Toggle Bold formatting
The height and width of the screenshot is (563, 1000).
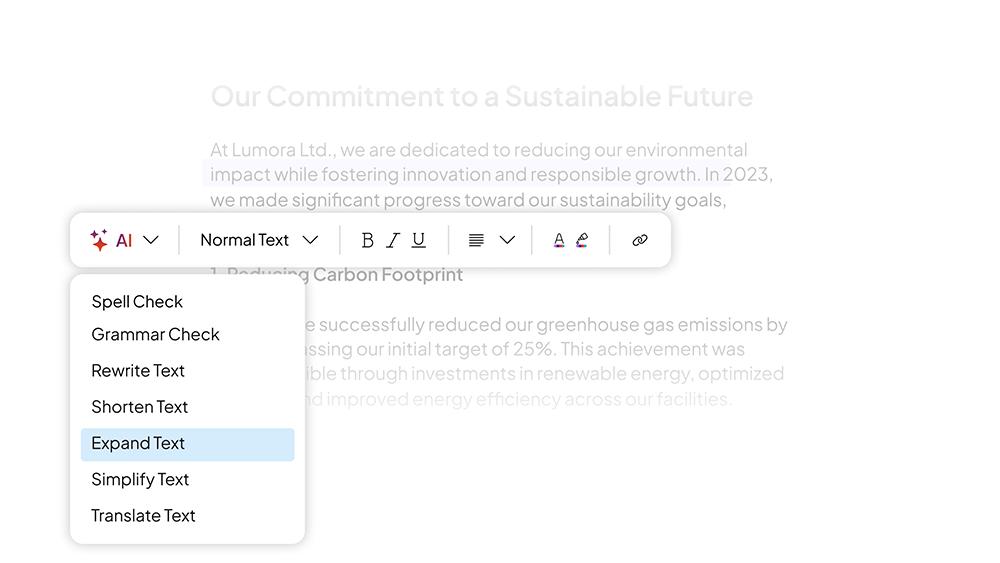(x=367, y=240)
